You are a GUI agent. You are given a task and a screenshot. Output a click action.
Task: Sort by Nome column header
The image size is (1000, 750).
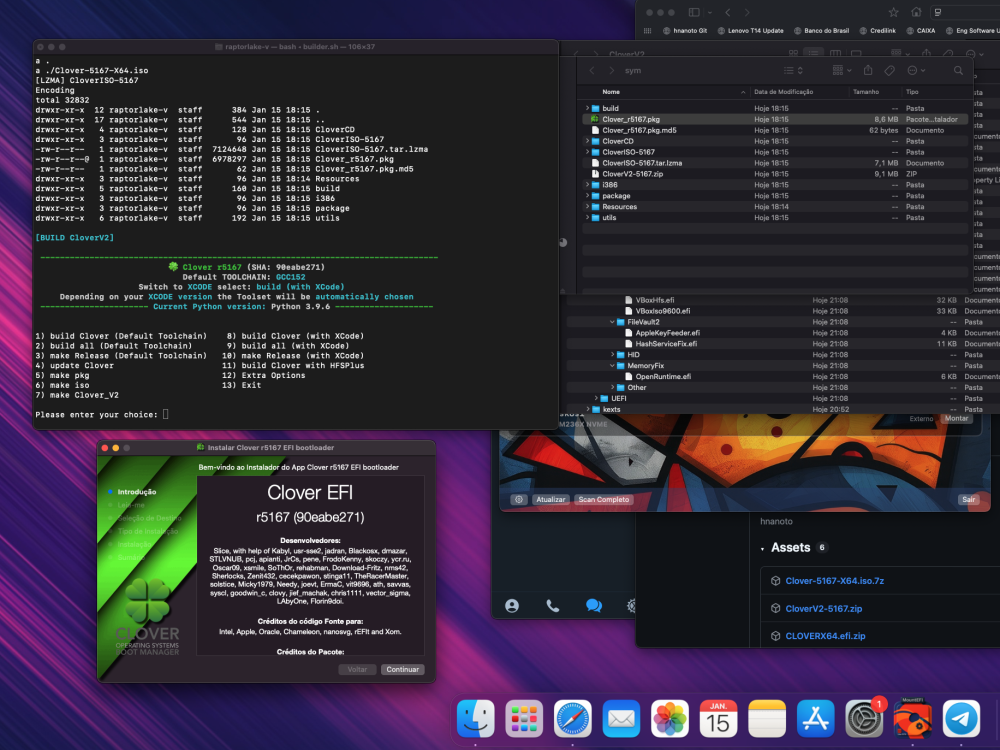[x=611, y=92]
